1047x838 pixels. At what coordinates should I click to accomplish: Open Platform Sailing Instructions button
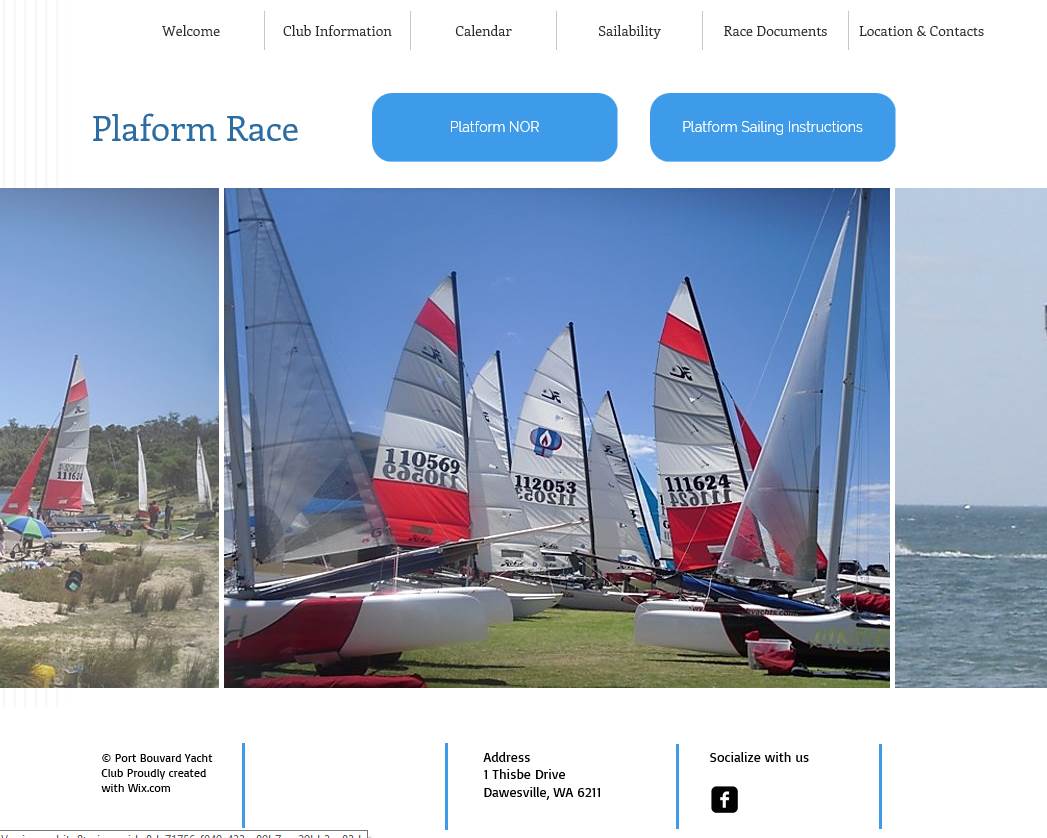(x=773, y=127)
